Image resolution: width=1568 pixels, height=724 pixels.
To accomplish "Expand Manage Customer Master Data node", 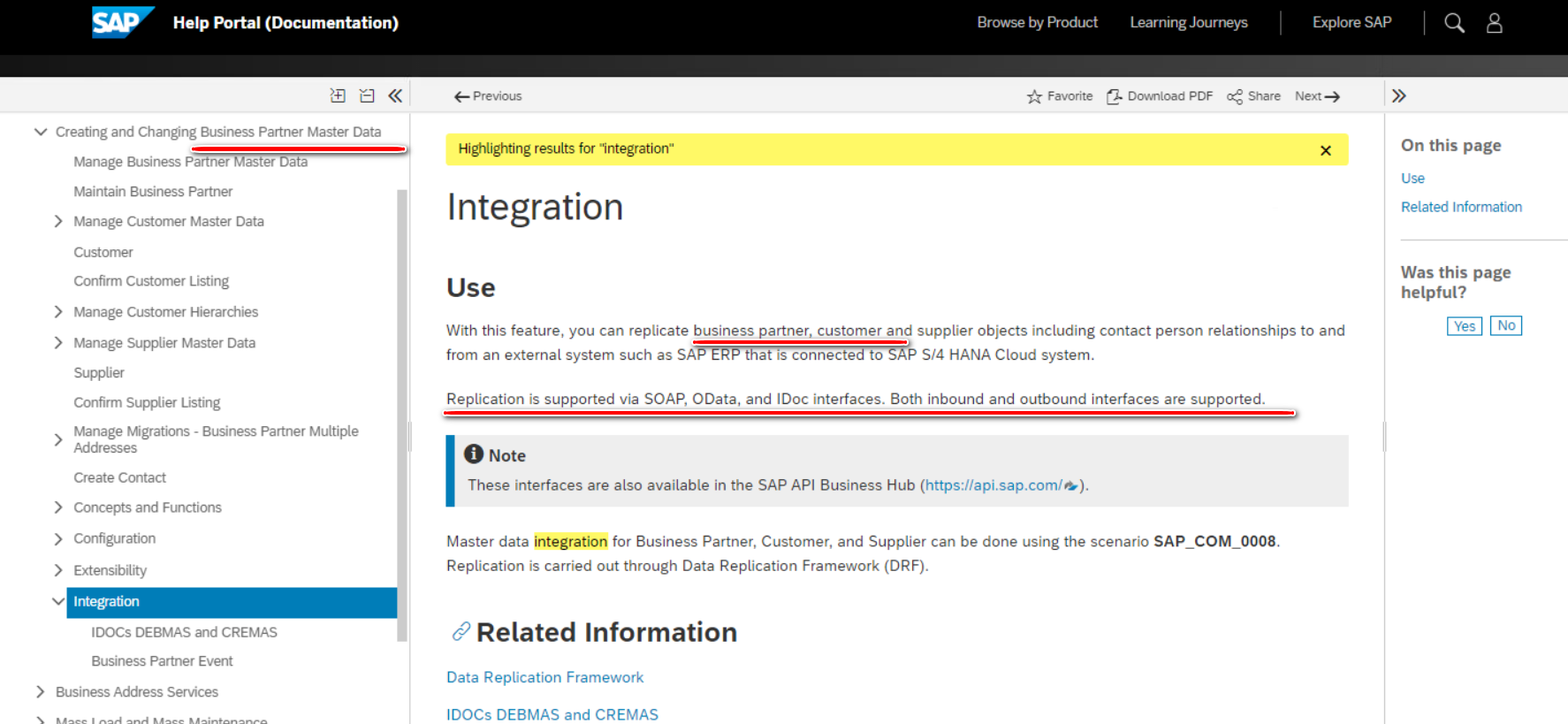I will (x=58, y=221).
